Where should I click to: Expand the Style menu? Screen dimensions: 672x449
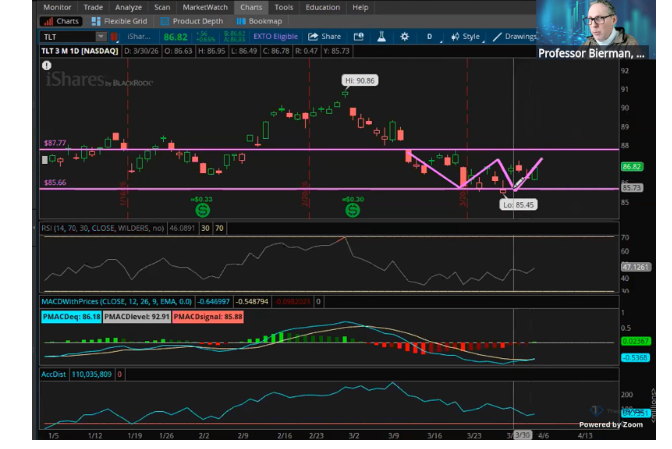(x=466, y=37)
